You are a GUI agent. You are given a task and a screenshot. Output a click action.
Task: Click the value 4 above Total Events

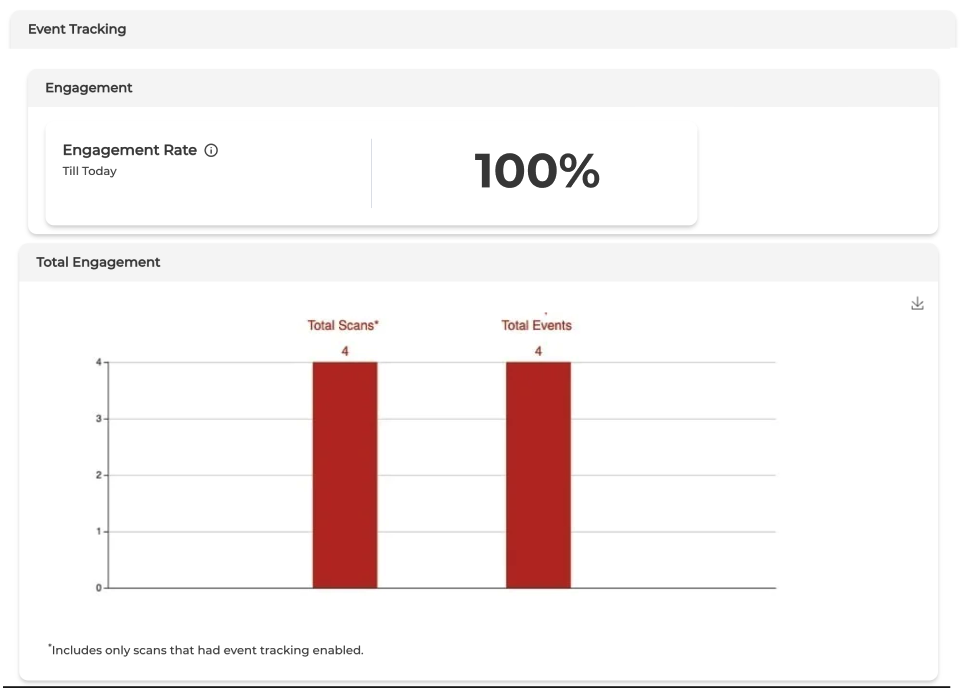pyautogui.click(x=538, y=351)
